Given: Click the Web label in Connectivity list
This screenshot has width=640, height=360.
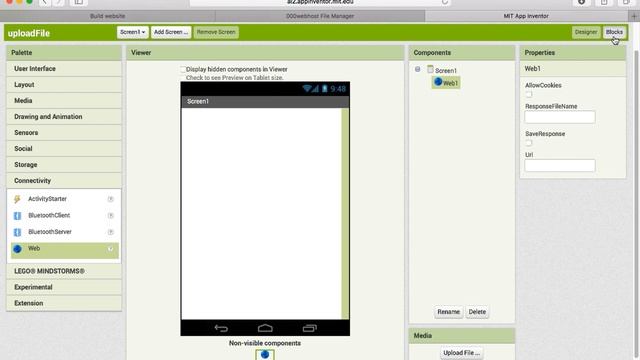Looking at the screenshot, I should (34, 248).
